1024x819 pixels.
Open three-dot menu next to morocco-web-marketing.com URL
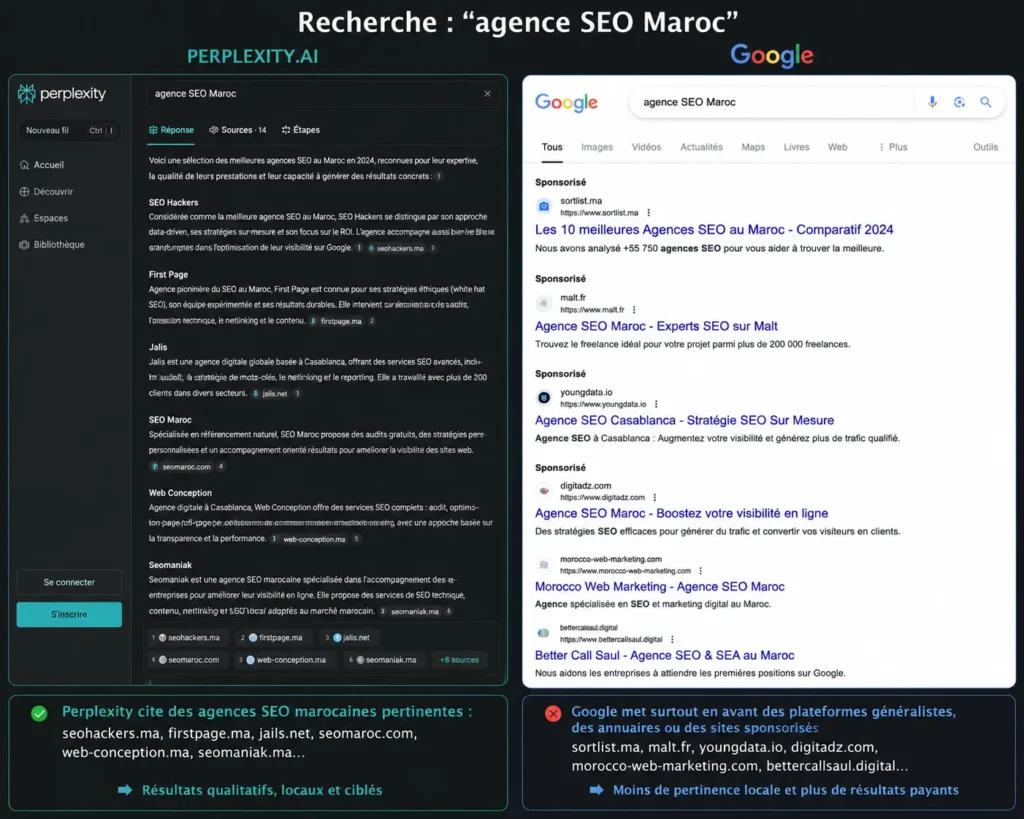pyautogui.click(x=700, y=571)
